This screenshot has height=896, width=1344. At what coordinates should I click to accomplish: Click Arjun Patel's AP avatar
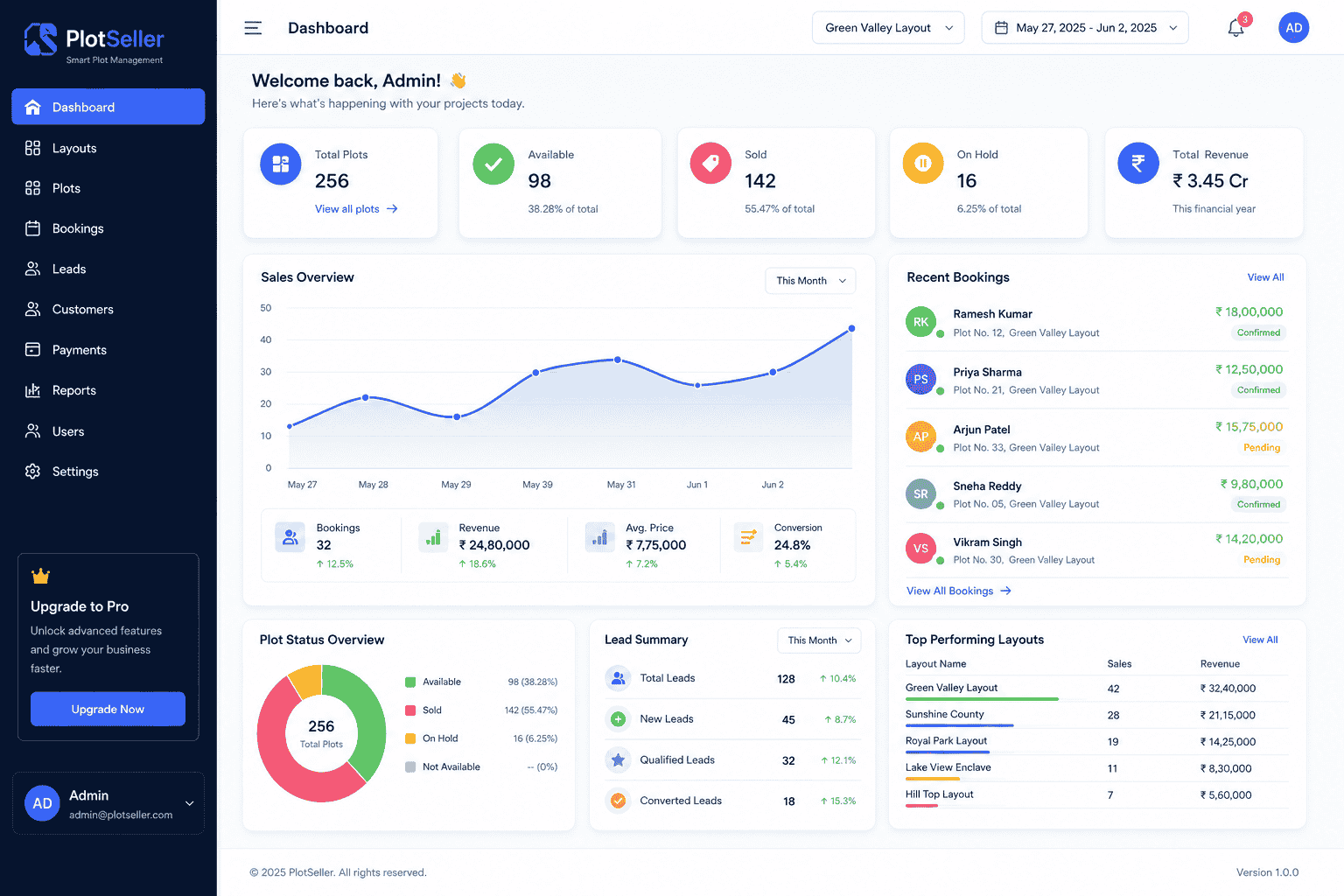(921, 436)
